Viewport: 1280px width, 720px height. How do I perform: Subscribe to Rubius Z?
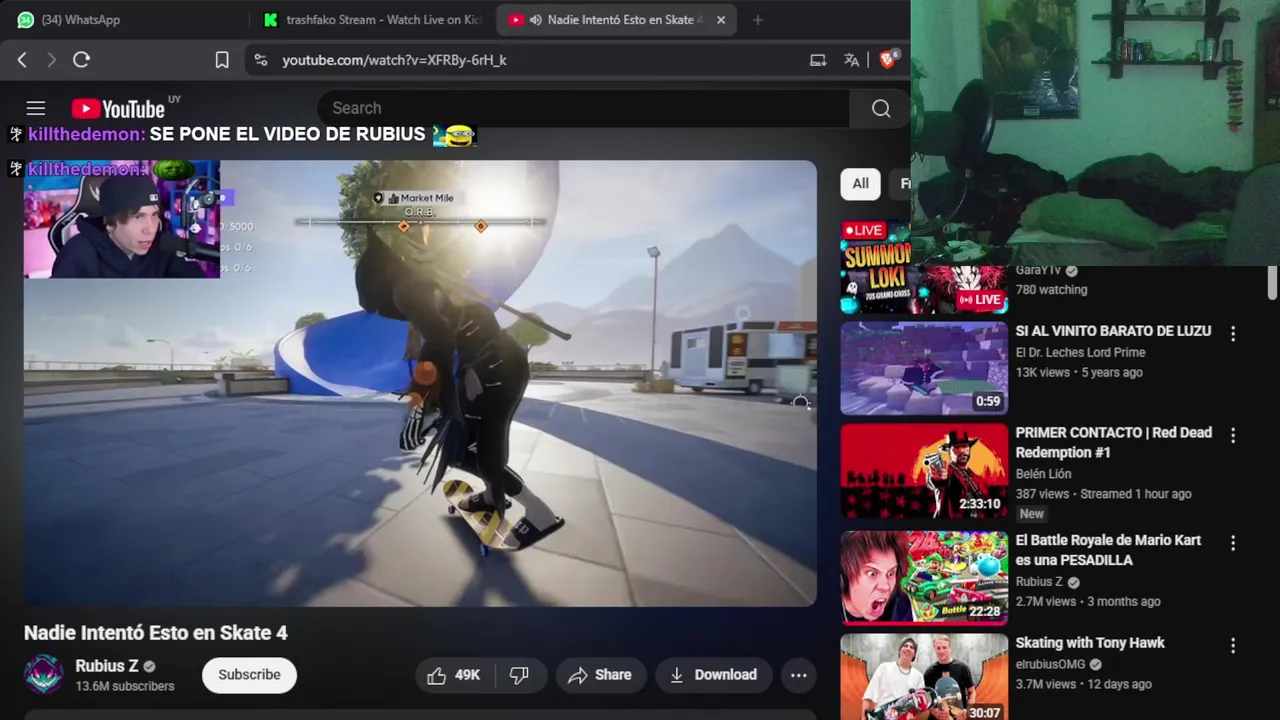coord(249,675)
